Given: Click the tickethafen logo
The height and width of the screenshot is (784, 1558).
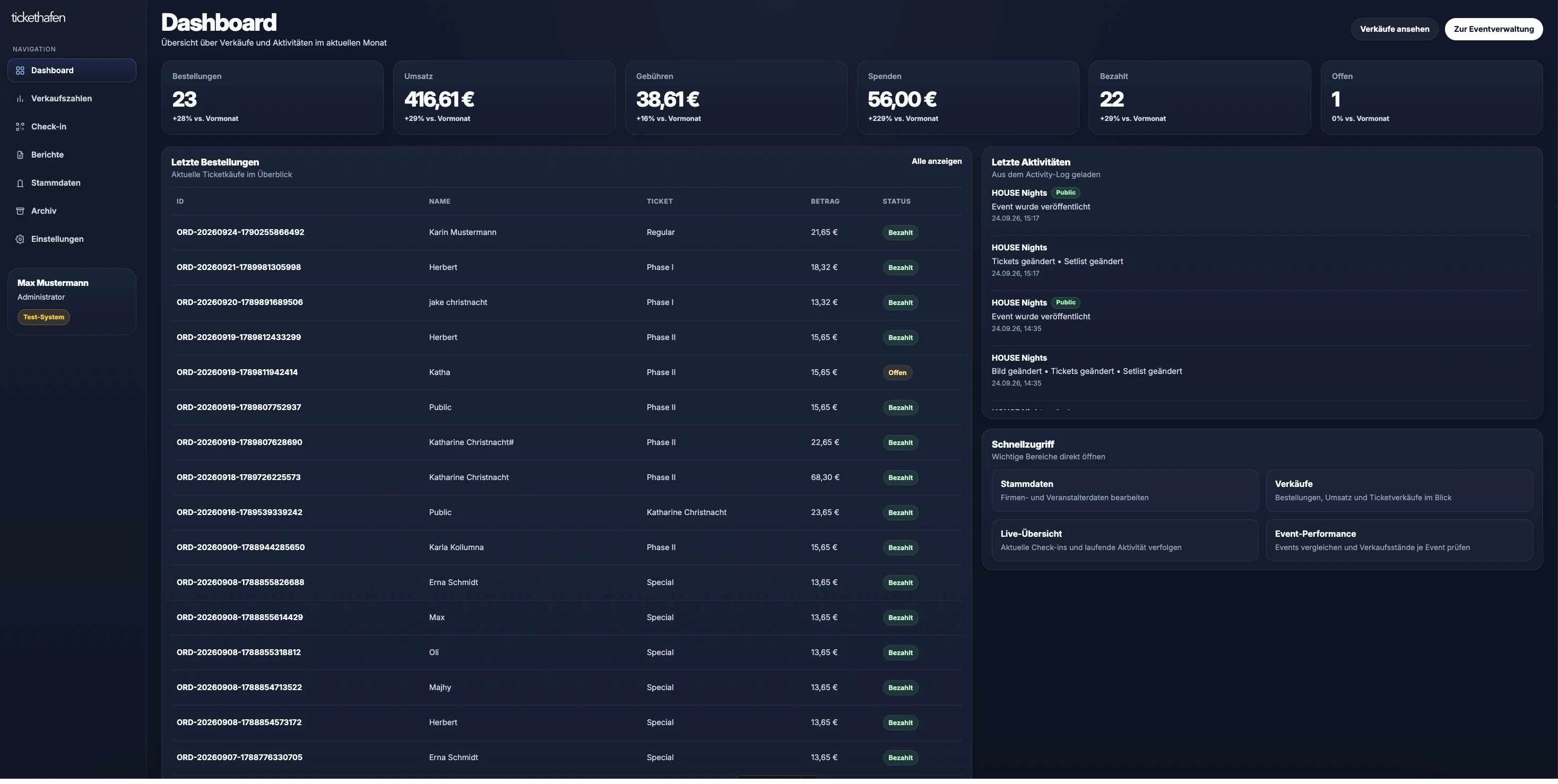Looking at the screenshot, I should [38, 18].
